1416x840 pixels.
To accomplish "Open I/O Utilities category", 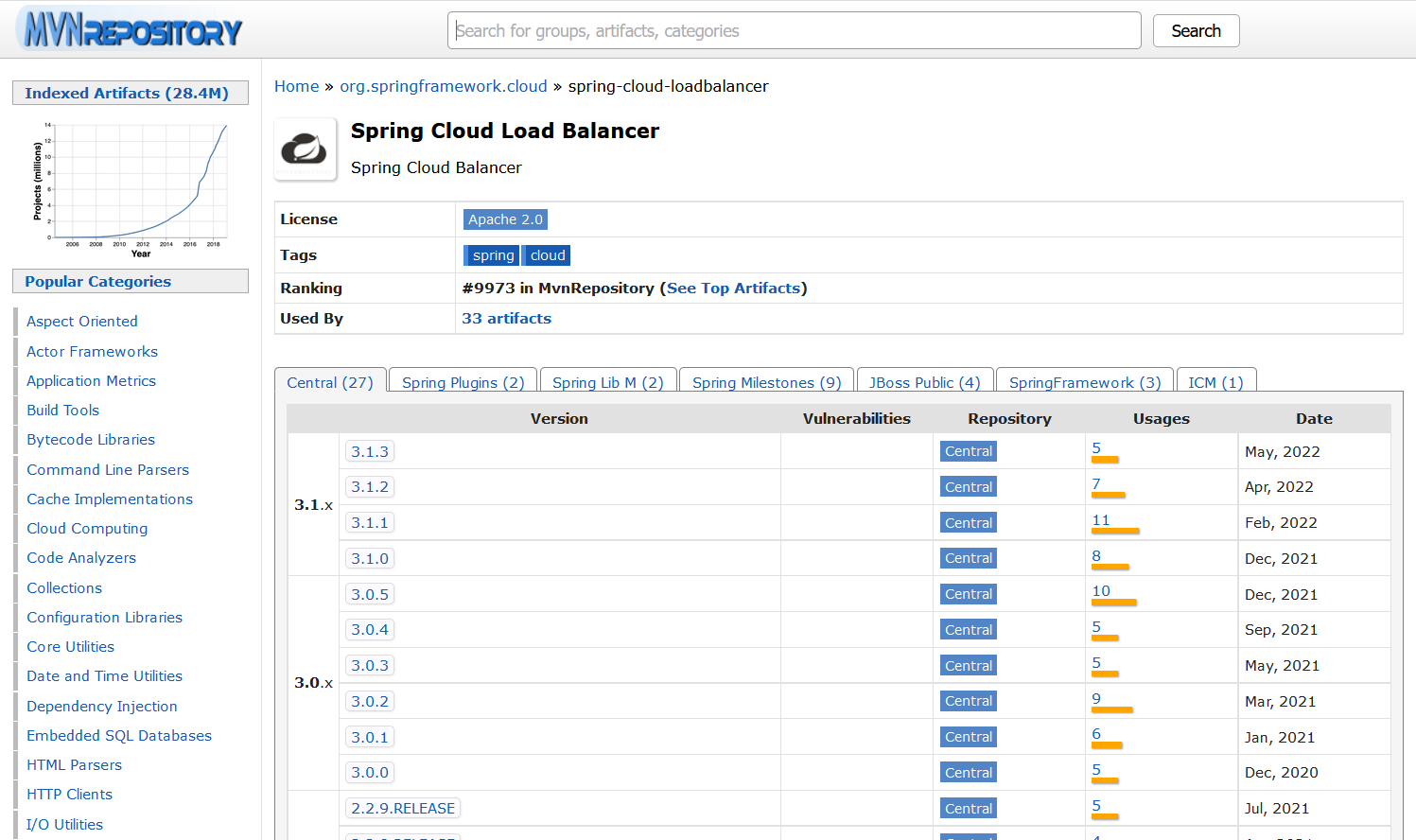I will click(x=64, y=825).
